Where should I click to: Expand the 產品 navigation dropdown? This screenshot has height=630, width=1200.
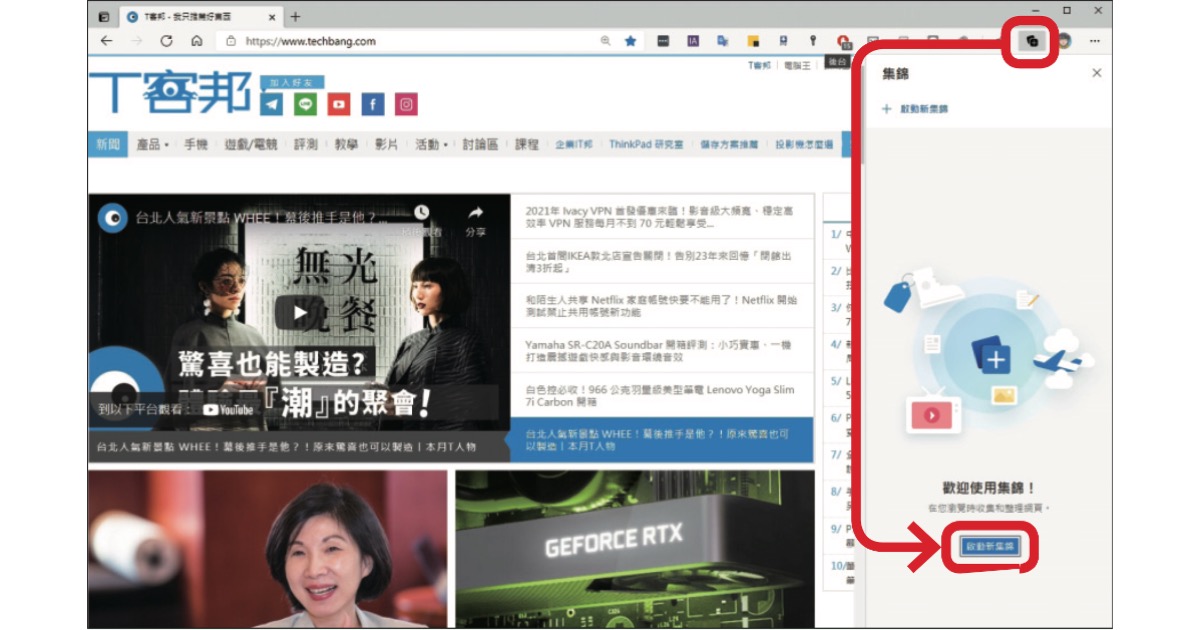click(152, 144)
